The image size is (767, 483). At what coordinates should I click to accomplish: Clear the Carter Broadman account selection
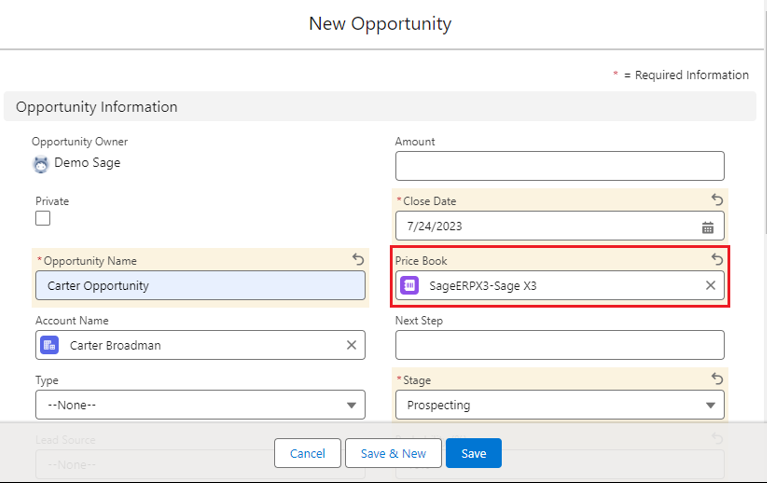pos(351,345)
